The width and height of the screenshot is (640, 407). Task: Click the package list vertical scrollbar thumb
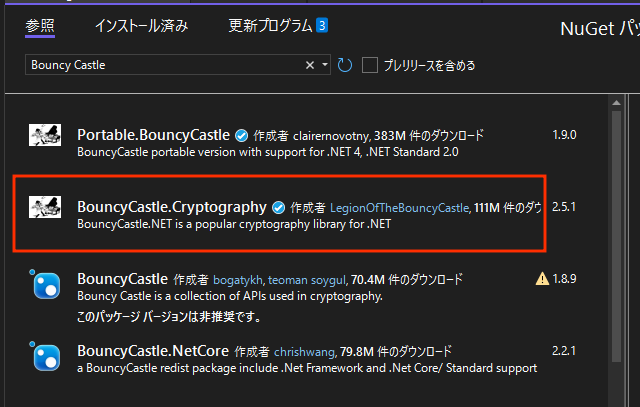tap(616, 237)
